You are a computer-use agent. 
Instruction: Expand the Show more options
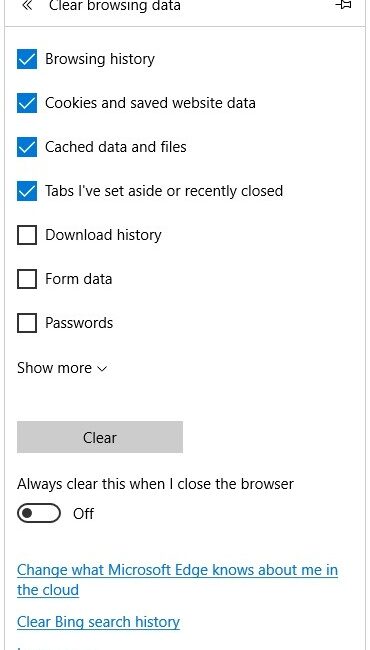[62, 368]
